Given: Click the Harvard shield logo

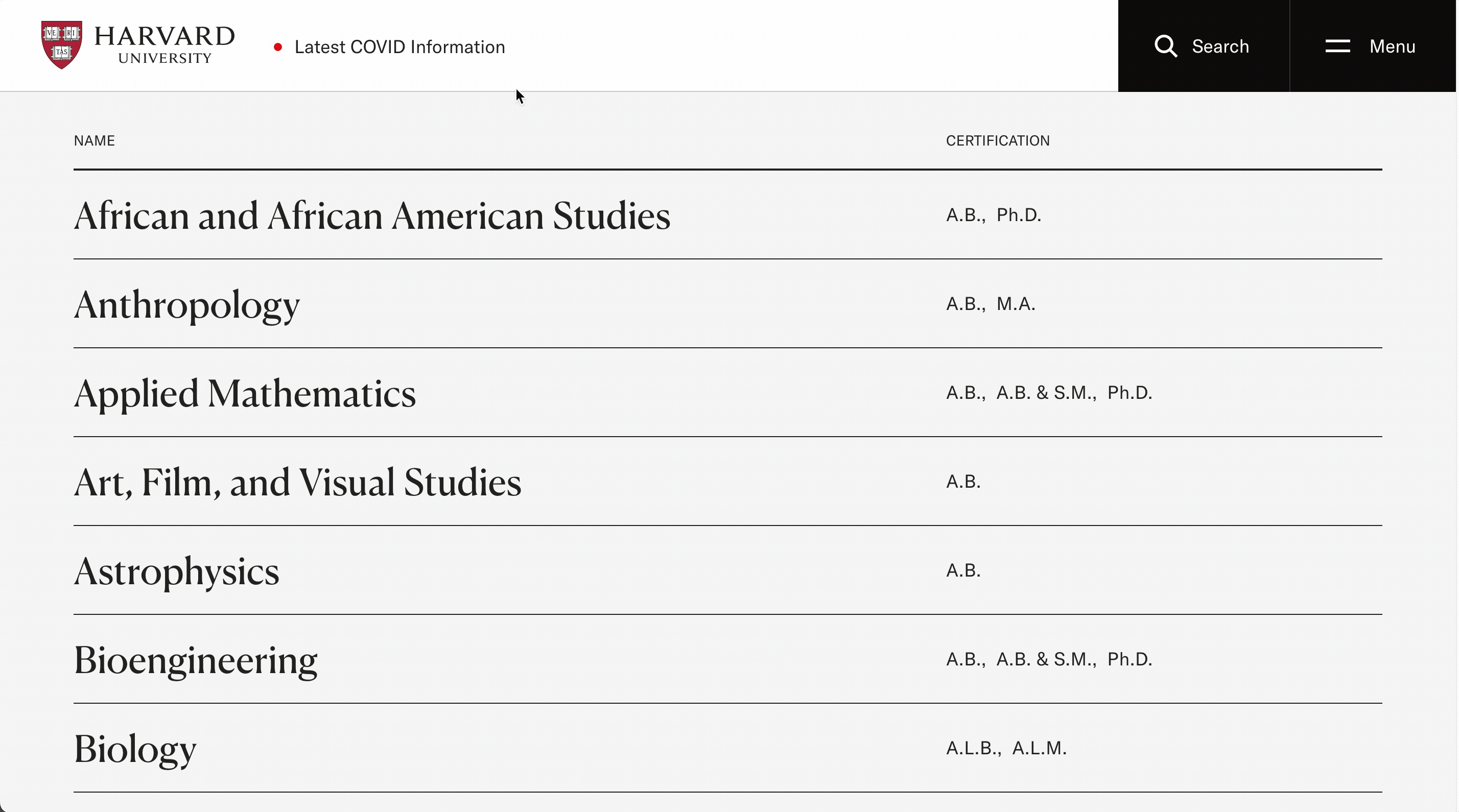Looking at the screenshot, I should 62,45.
